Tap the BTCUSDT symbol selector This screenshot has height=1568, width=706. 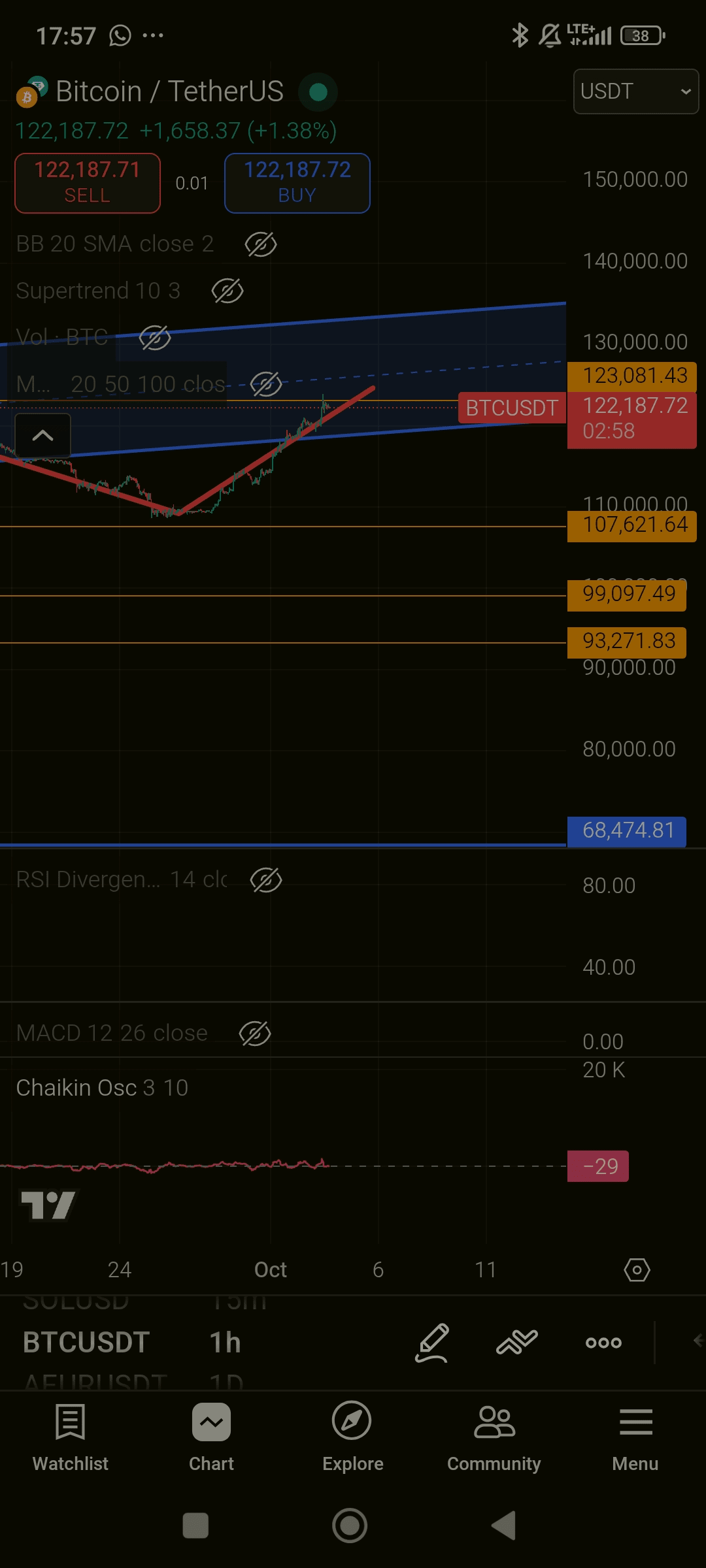pyautogui.click(x=86, y=1343)
